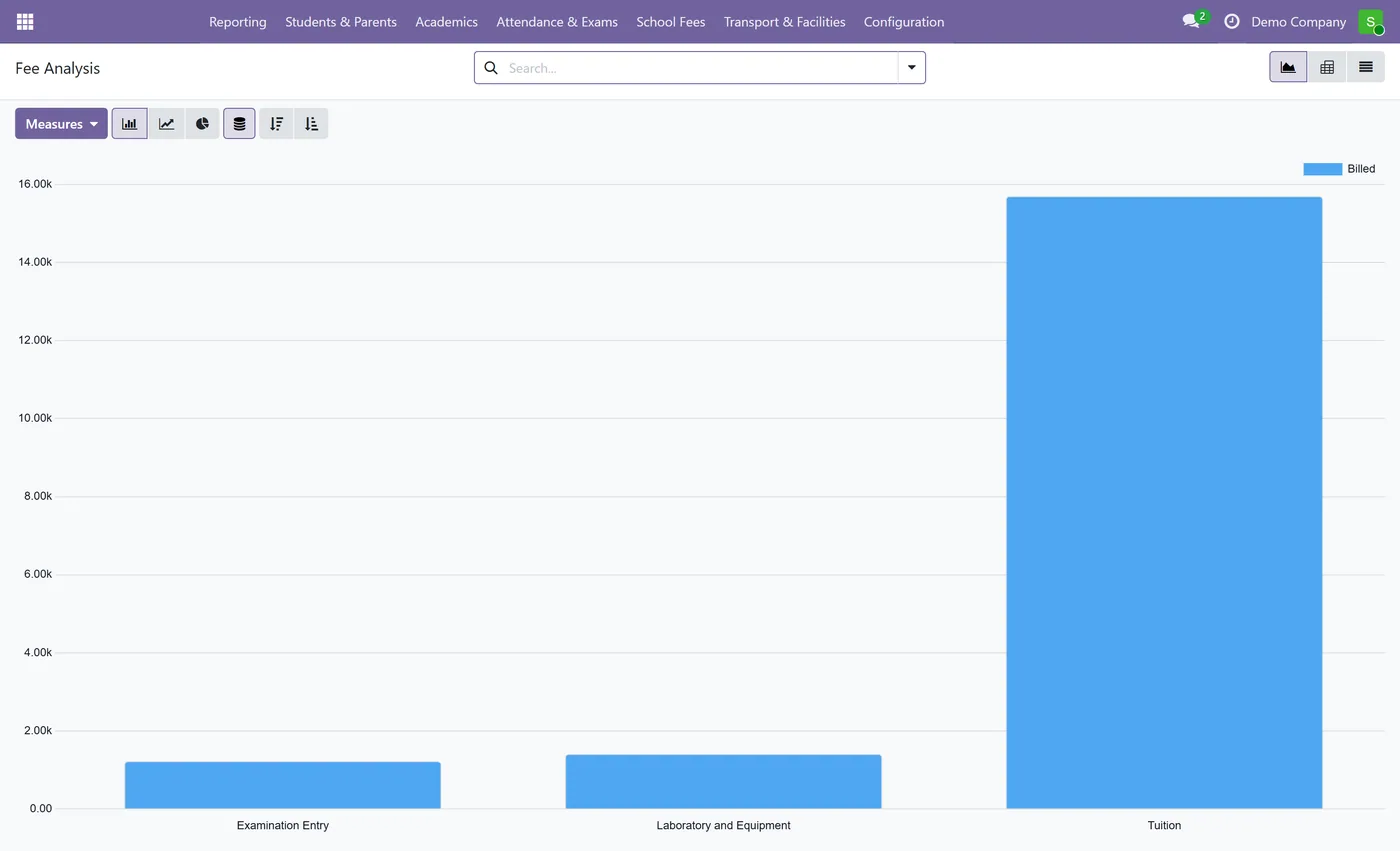Open the Attendance & Exams menu
Screen dimensions: 1400x851
point(557,21)
